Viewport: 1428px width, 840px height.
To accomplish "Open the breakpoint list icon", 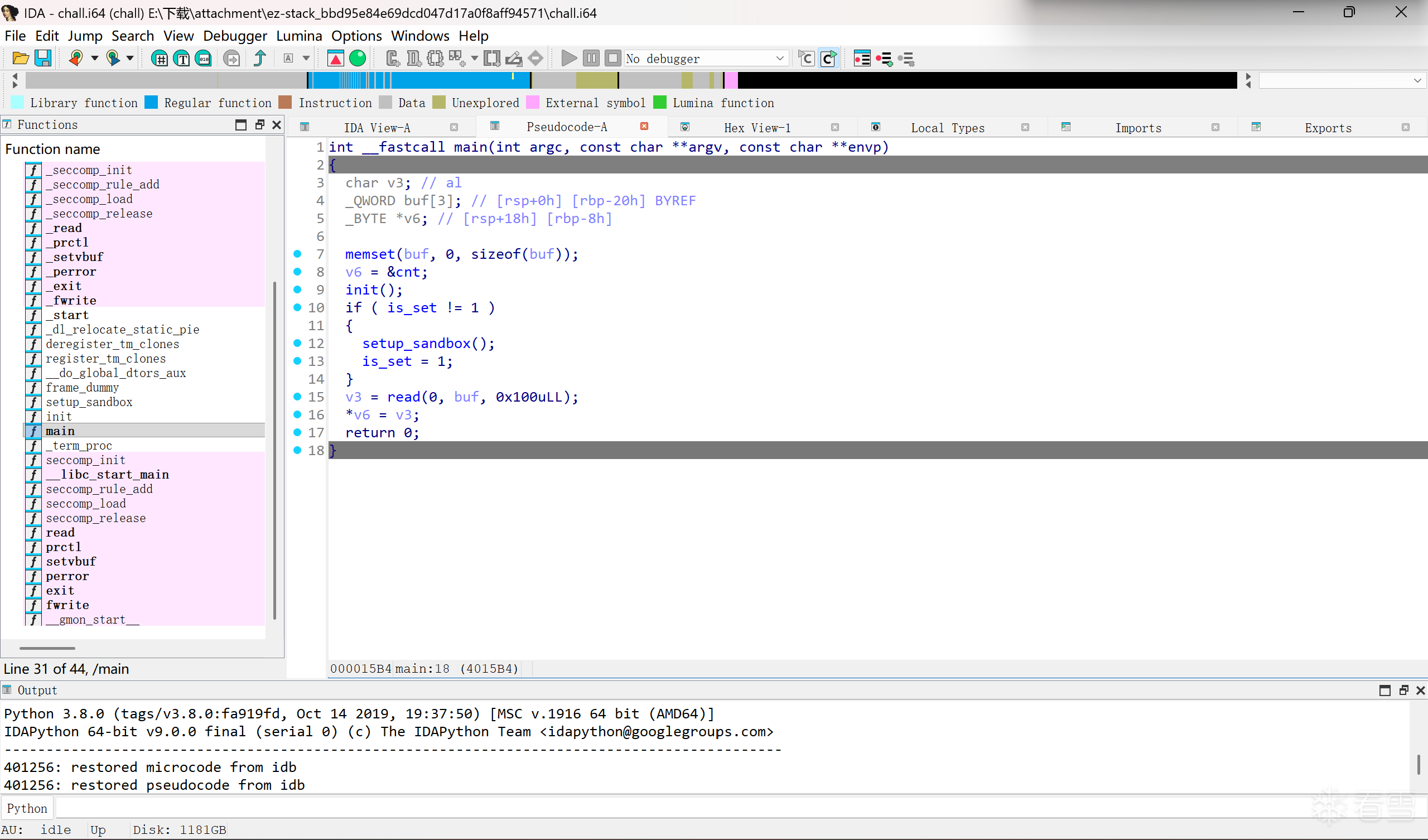I will [x=862, y=59].
